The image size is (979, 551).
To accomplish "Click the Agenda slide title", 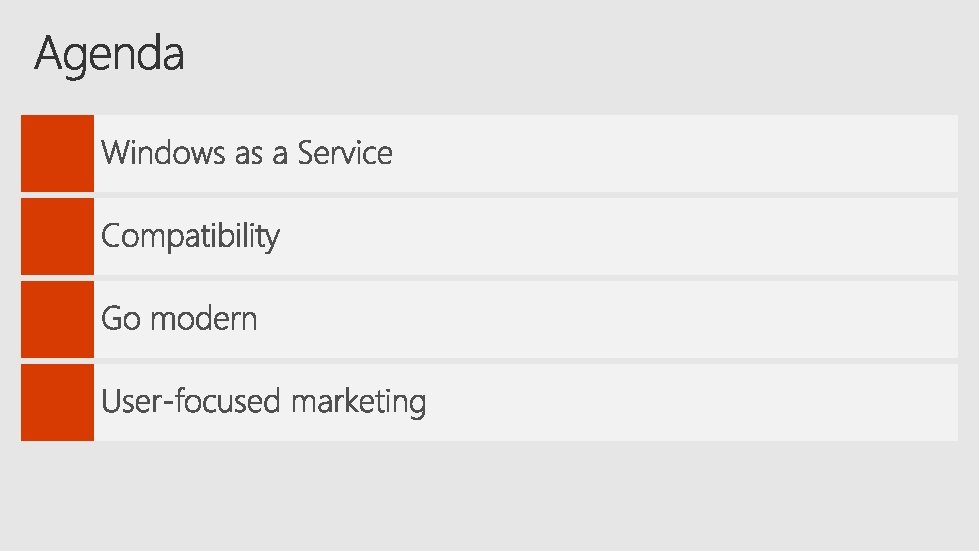I will [109, 54].
